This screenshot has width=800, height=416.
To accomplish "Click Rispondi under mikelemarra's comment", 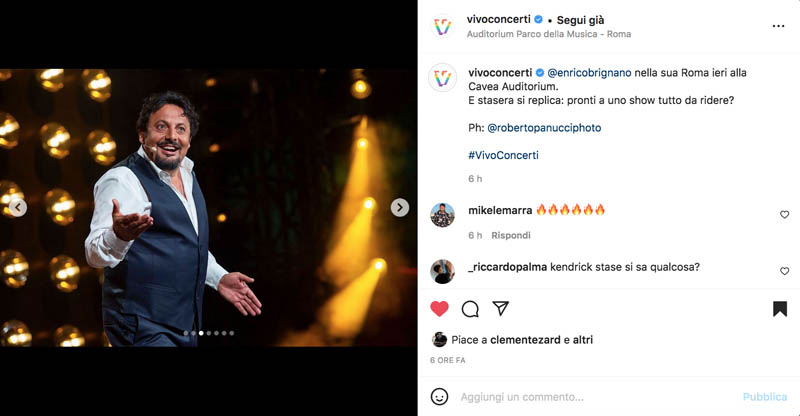I will pos(511,235).
